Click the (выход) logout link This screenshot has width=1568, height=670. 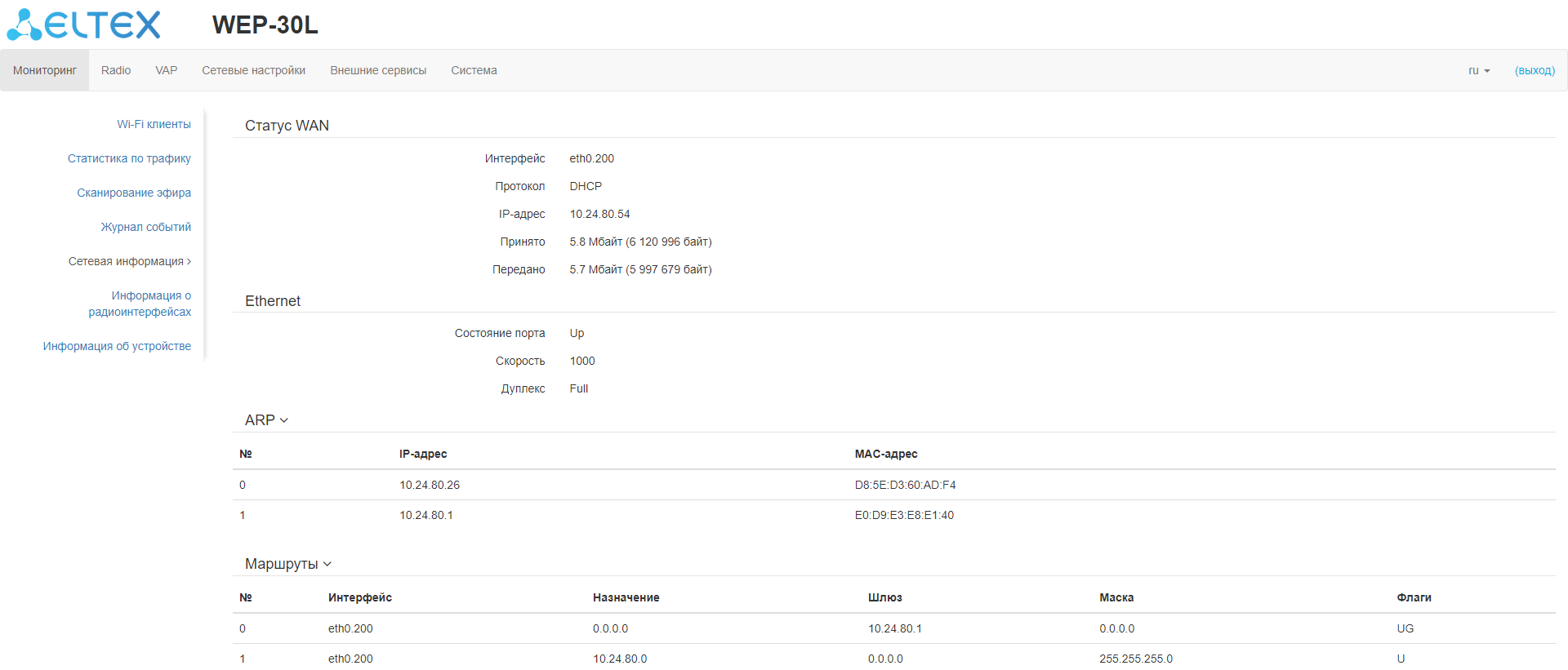tap(1535, 70)
